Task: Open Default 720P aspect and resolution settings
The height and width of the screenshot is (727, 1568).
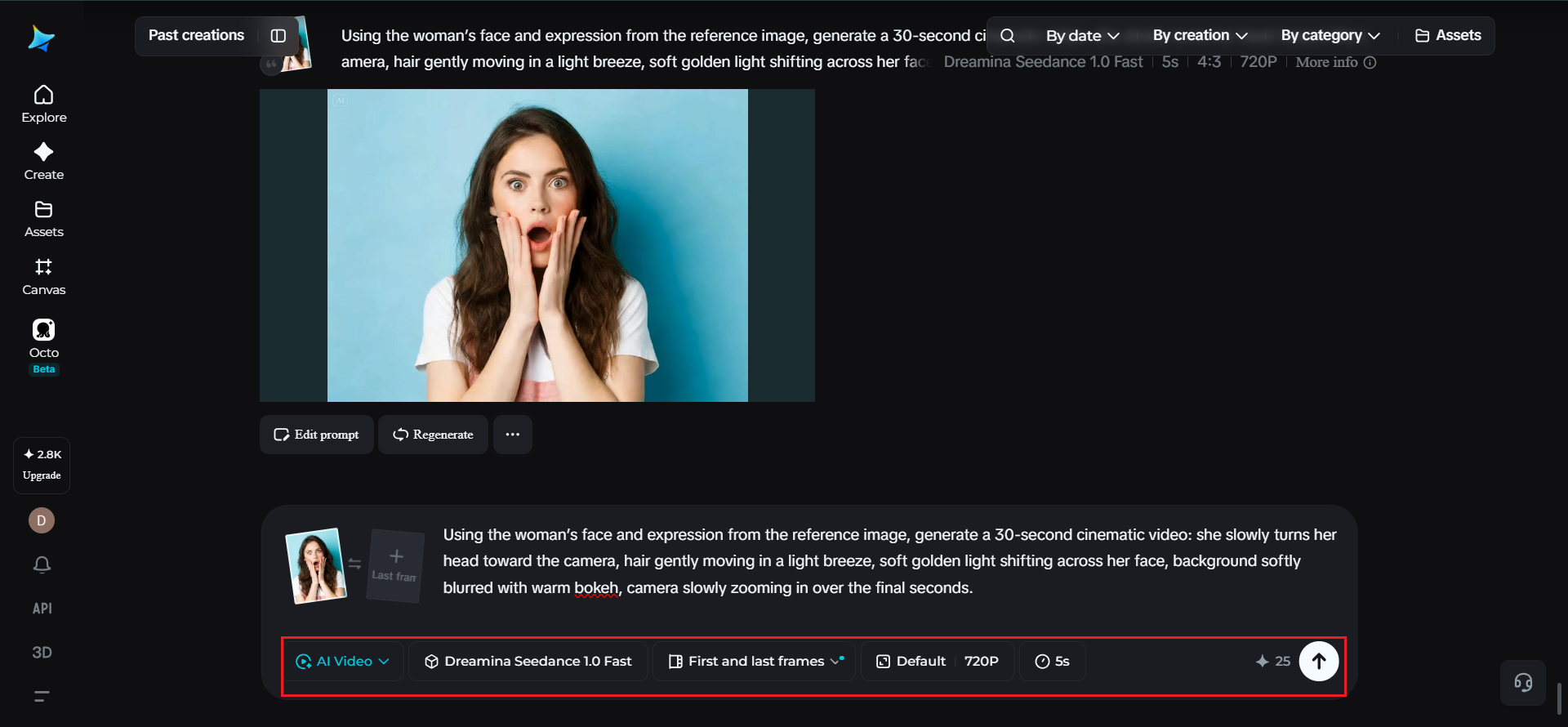Action: (x=938, y=662)
